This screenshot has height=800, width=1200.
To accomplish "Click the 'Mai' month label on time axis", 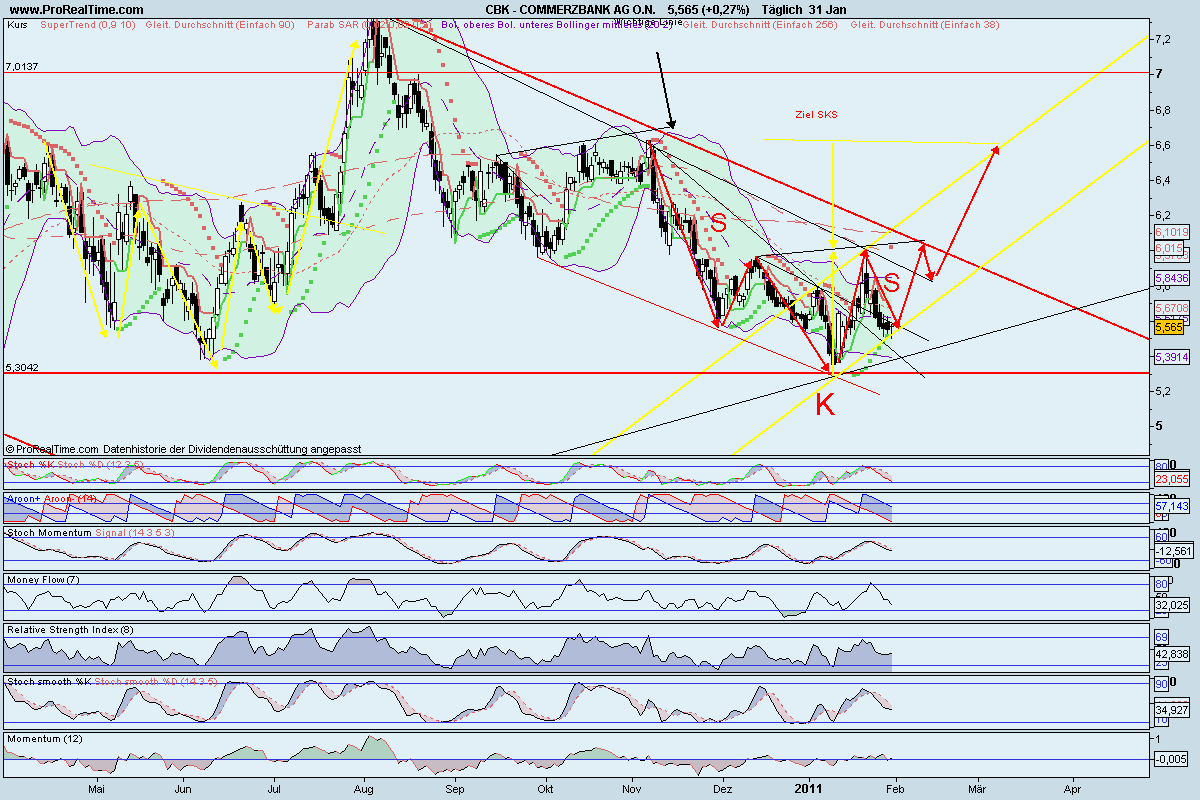I will (x=97, y=788).
